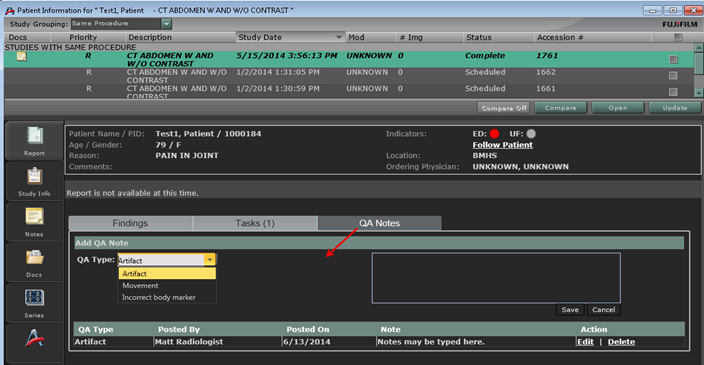Sort by the Priority column header
The width and height of the screenshot is (704, 365).
click(x=83, y=37)
